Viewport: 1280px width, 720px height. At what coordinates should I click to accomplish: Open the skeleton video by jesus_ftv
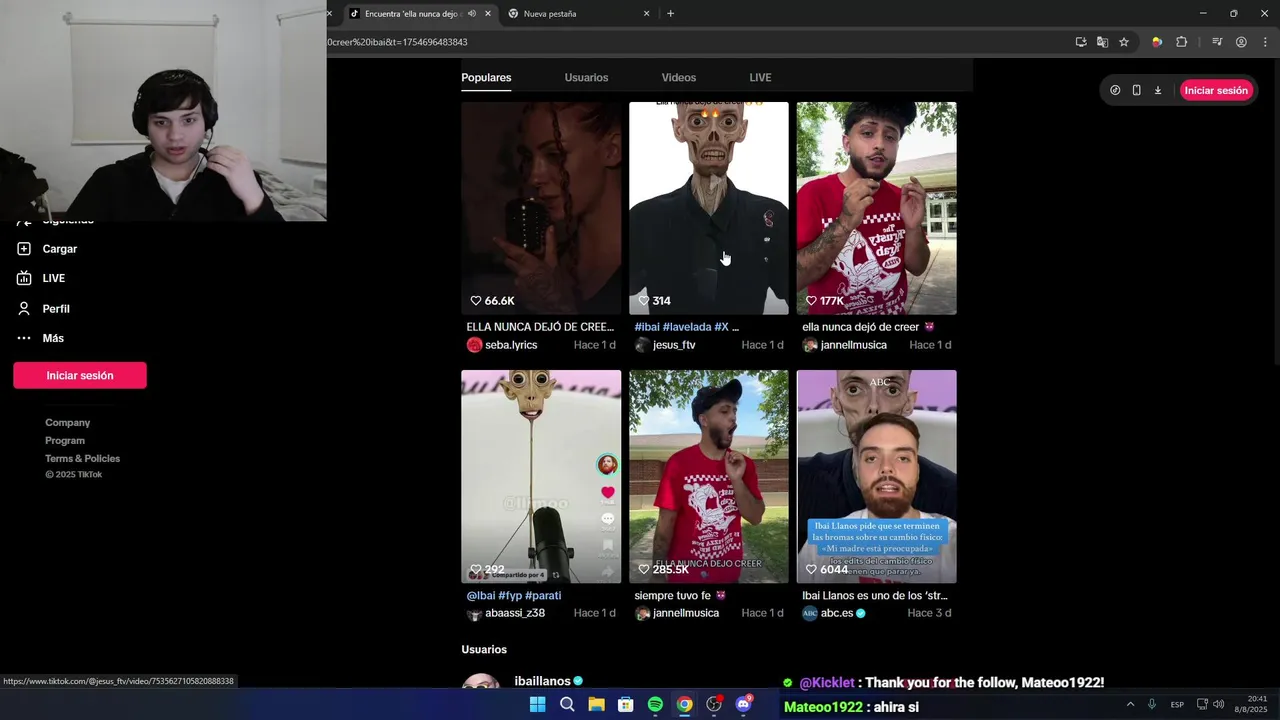point(709,208)
